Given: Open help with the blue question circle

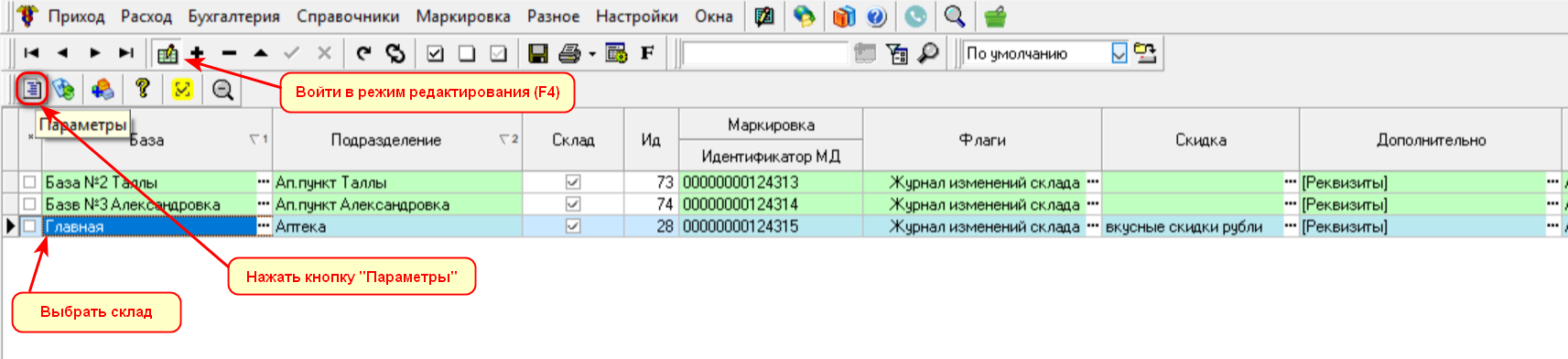Looking at the screenshot, I should tap(876, 16).
